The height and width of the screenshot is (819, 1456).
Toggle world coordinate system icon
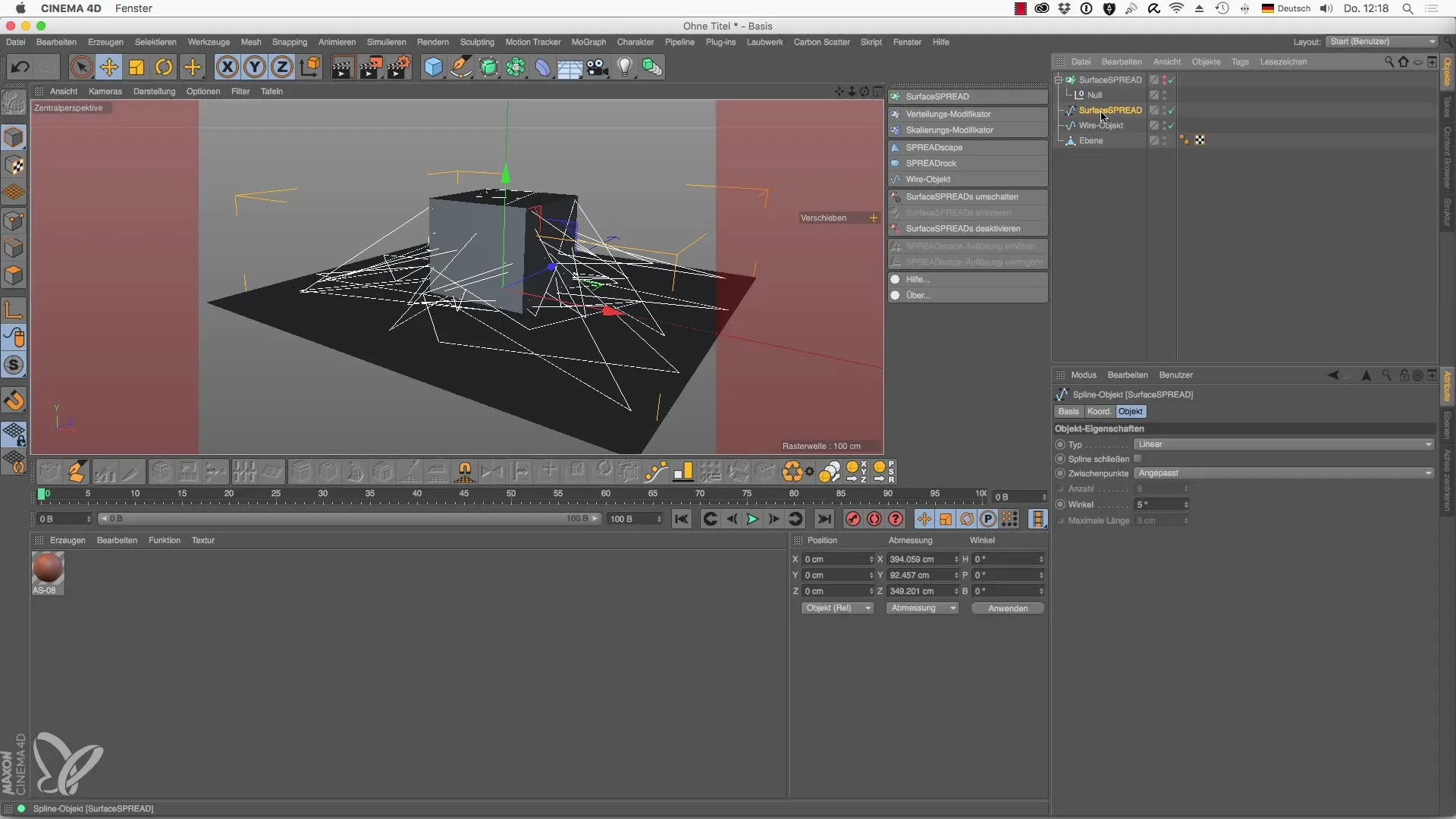click(309, 67)
